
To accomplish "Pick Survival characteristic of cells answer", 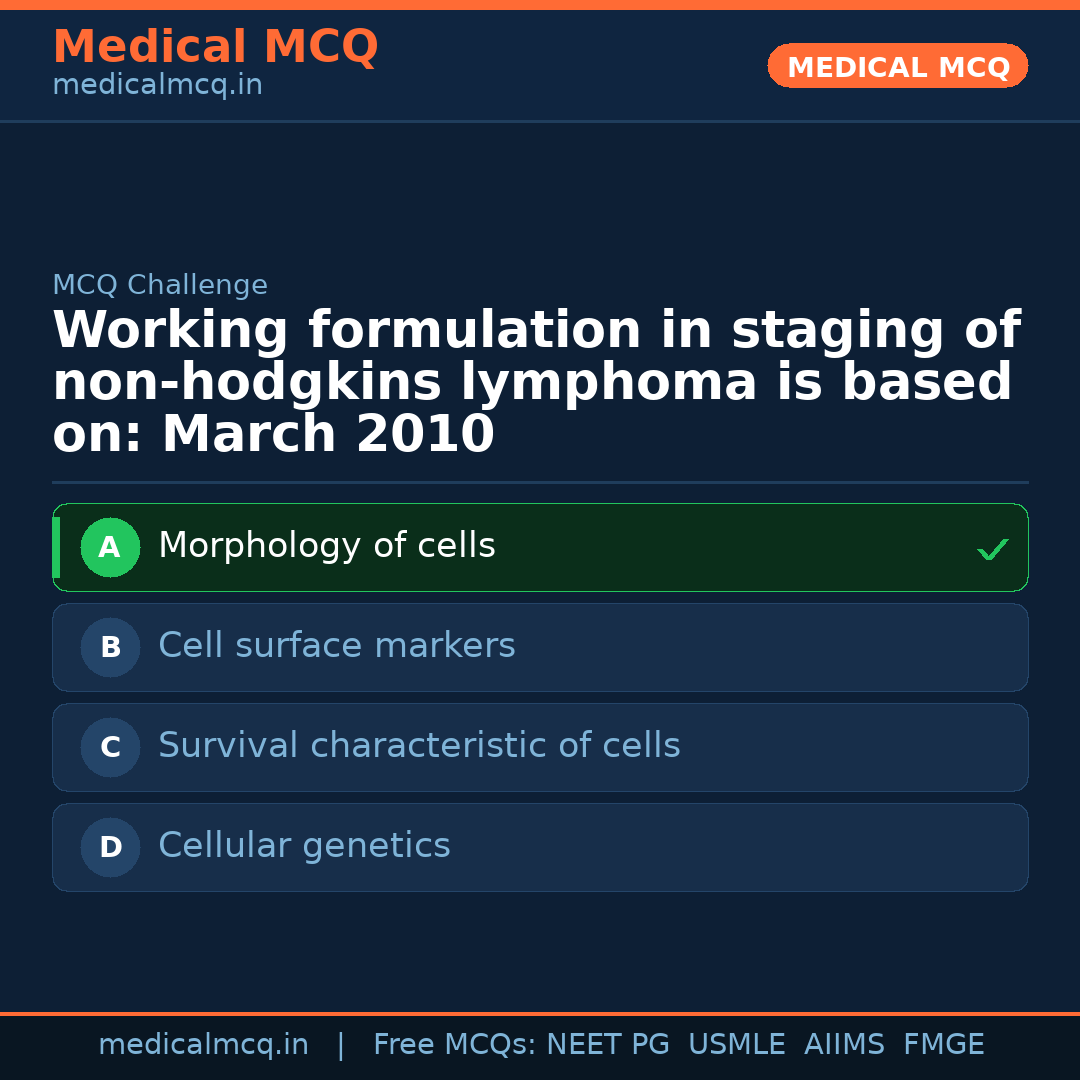I will click(x=419, y=746).
